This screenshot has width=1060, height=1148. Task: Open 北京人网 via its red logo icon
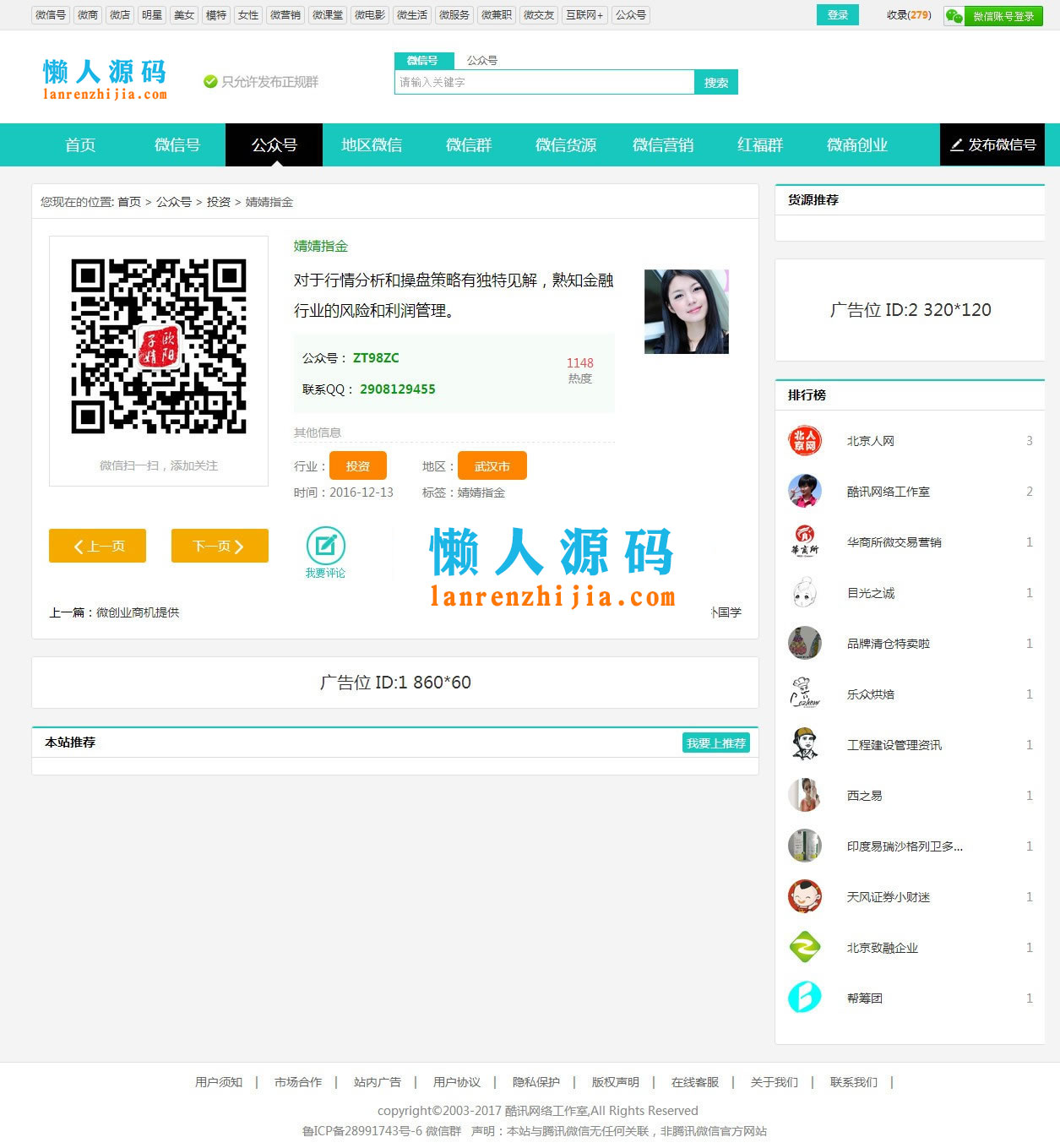tap(803, 440)
